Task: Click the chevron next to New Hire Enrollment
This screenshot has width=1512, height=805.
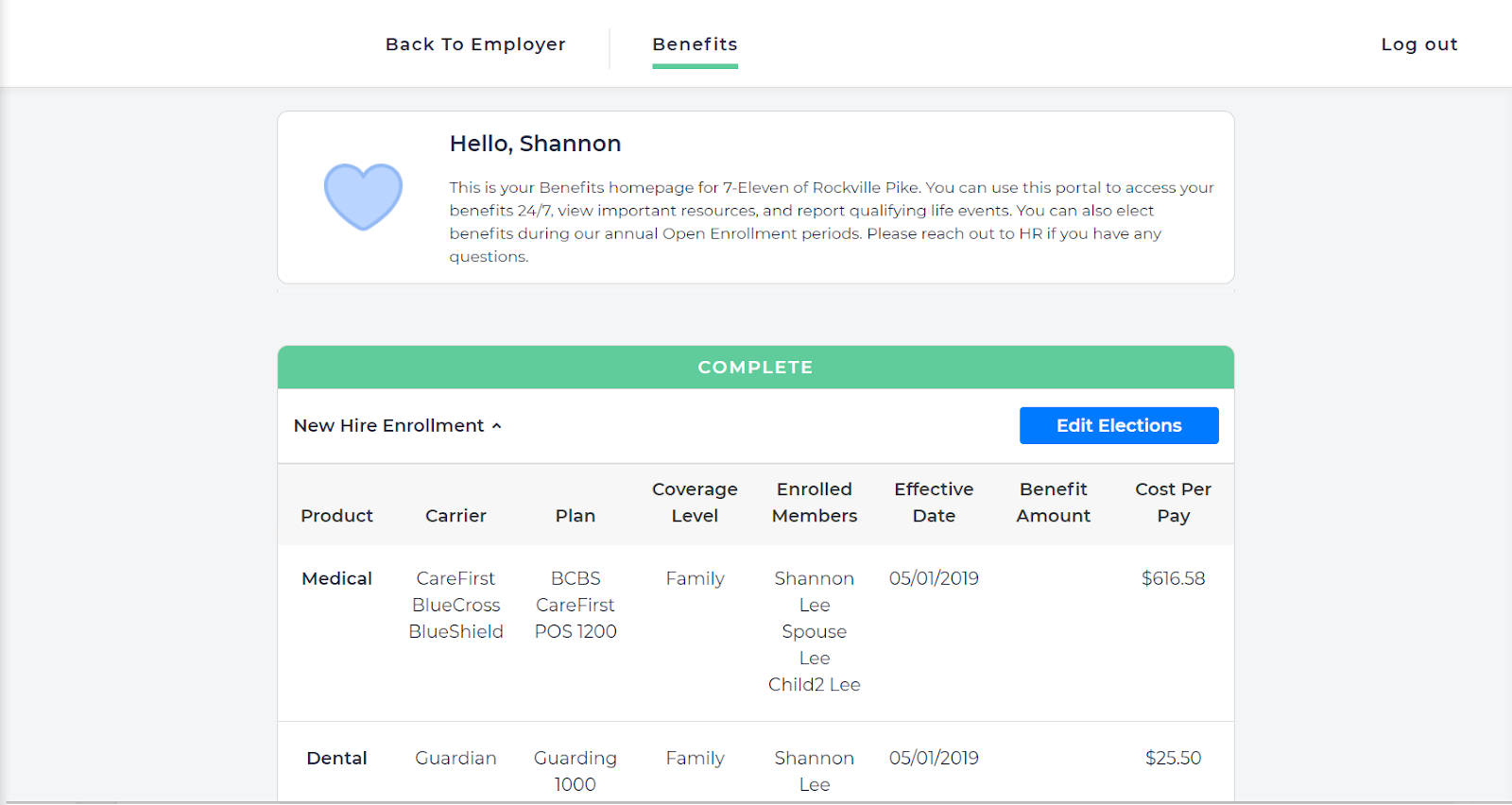Action: 497,425
